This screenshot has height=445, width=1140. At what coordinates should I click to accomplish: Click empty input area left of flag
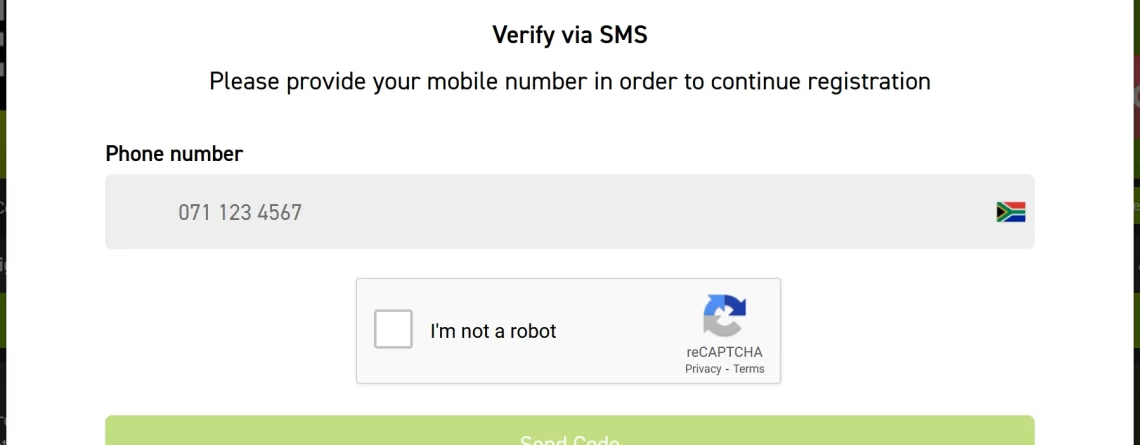tap(647, 212)
